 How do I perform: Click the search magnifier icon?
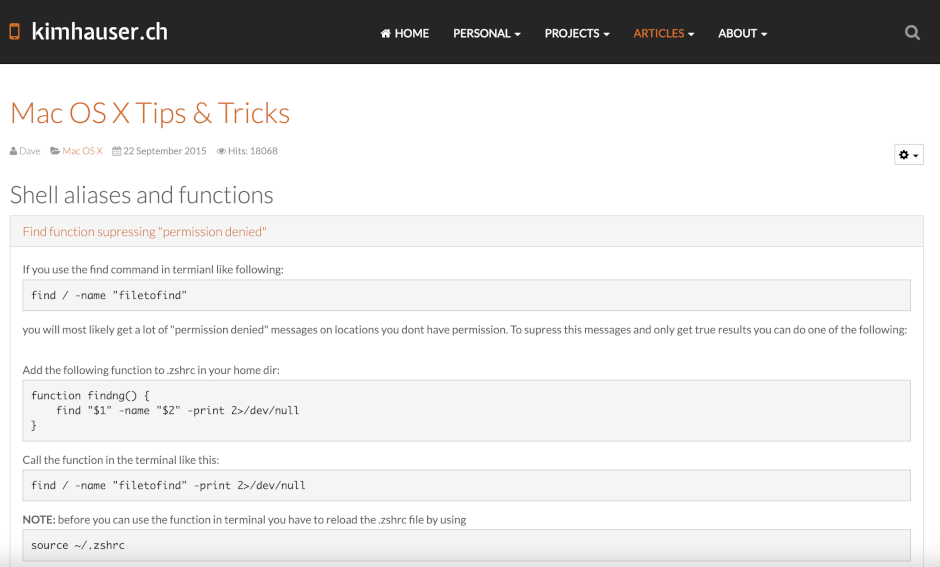tap(912, 32)
